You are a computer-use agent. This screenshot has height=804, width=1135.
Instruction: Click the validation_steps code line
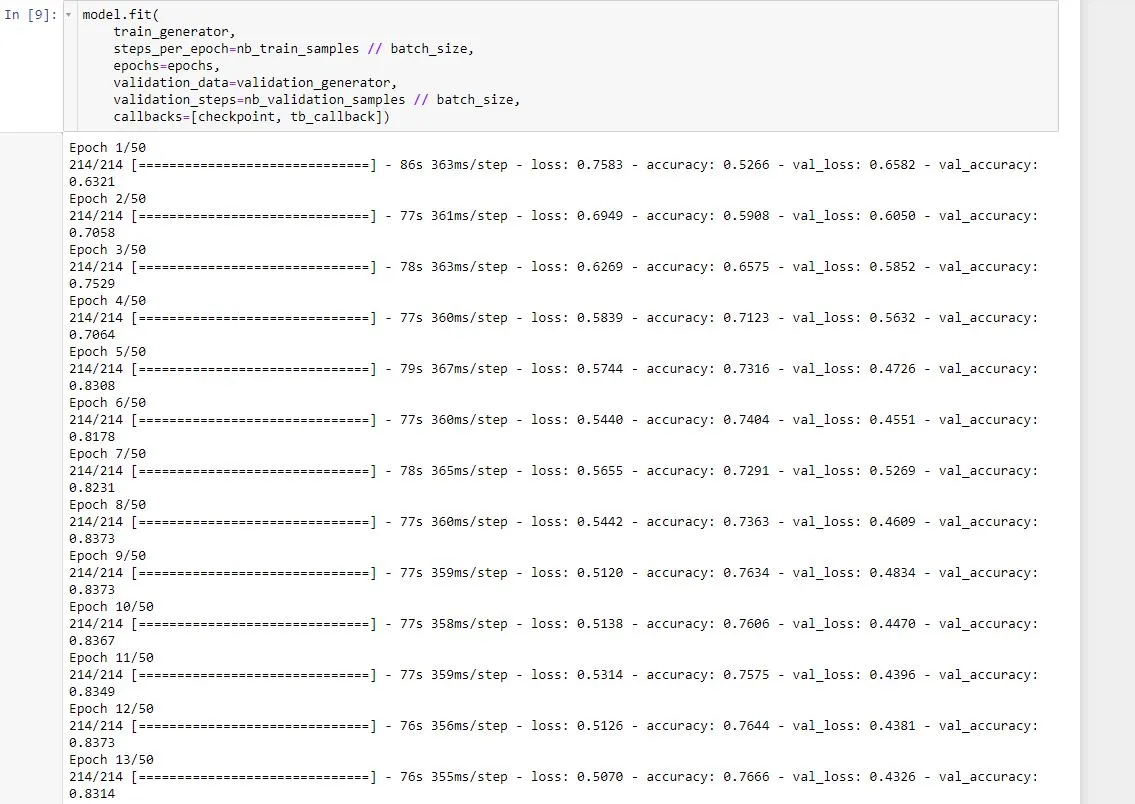point(316,100)
